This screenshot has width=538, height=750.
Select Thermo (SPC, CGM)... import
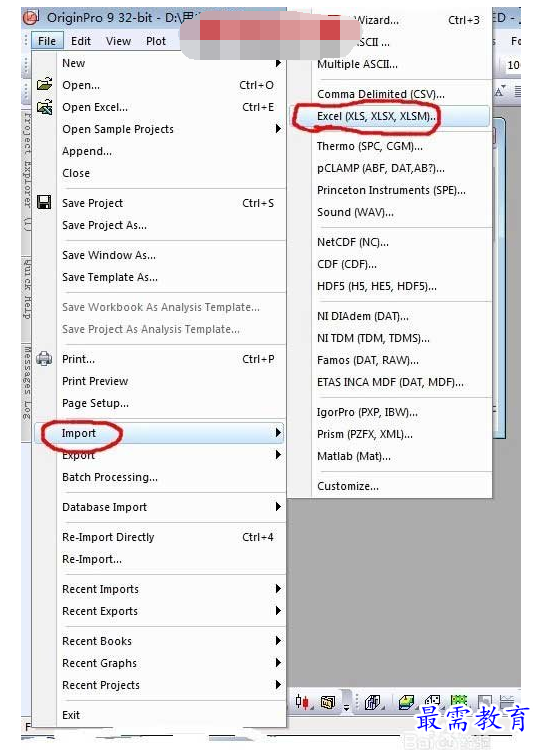[391, 146]
